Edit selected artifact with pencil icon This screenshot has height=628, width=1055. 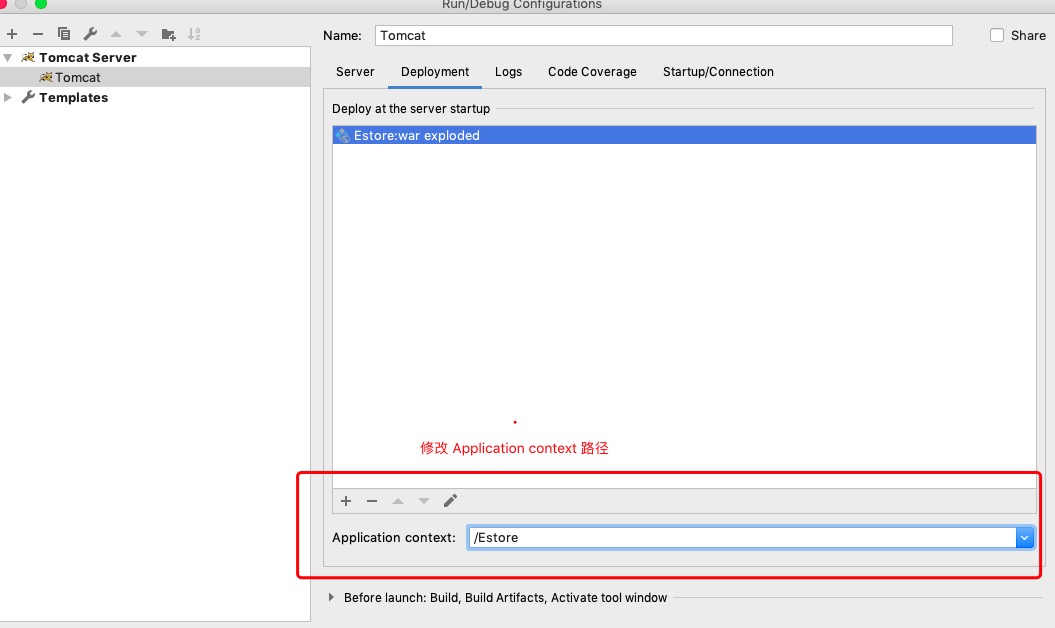click(450, 501)
